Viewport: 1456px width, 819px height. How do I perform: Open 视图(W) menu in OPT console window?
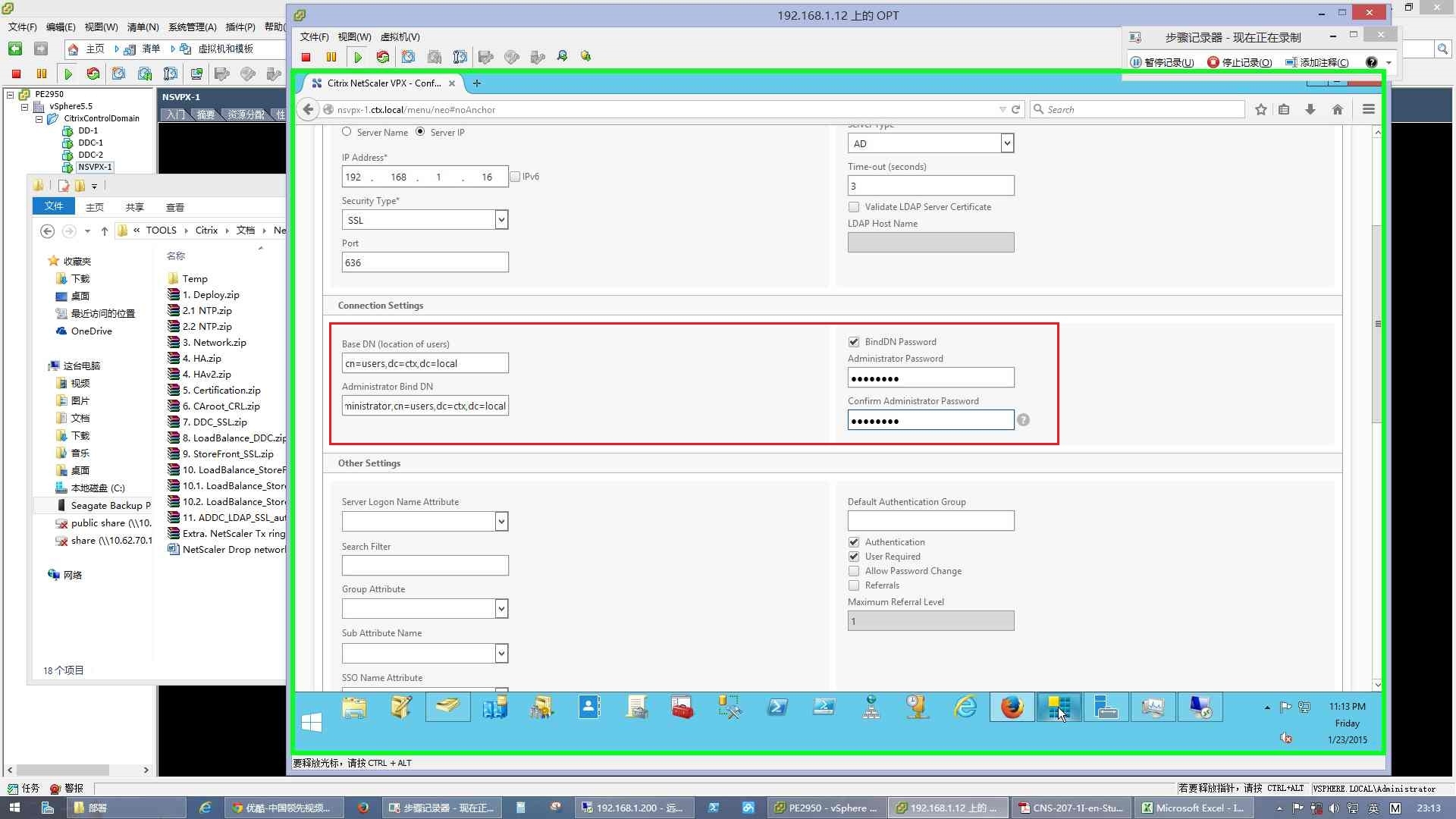(354, 36)
